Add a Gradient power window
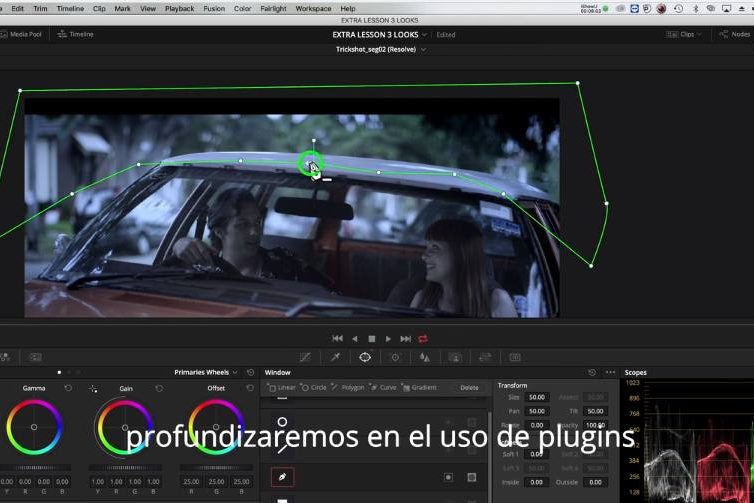Viewport: 754px width, 503px height. point(419,387)
